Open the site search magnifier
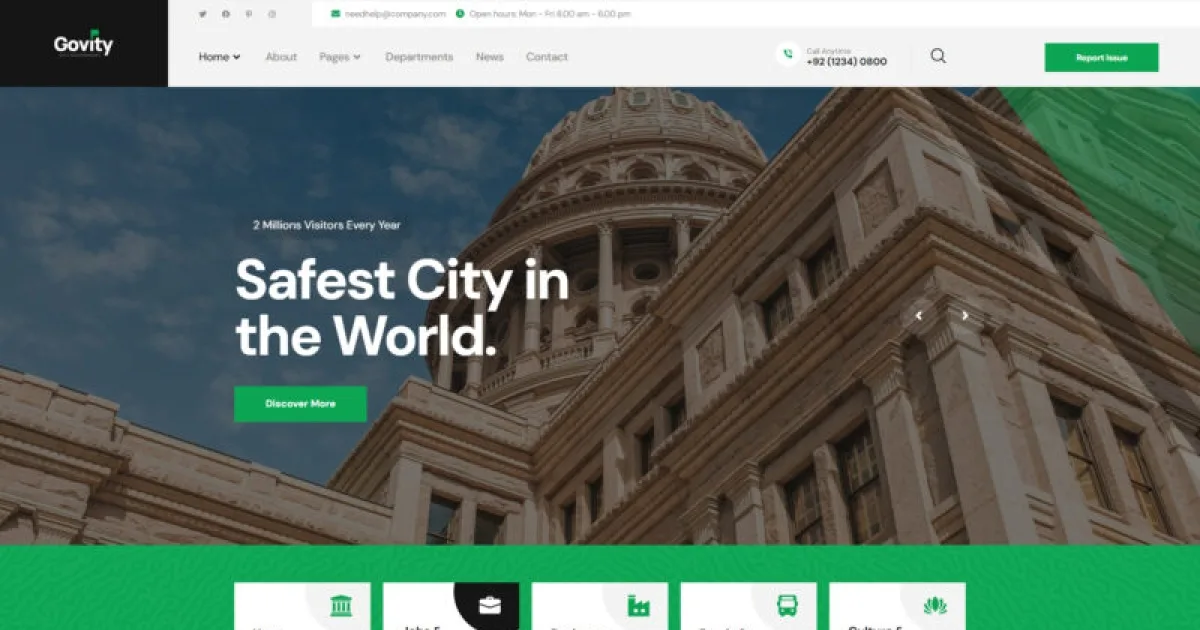The width and height of the screenshot is (1200, 630). 938,56
